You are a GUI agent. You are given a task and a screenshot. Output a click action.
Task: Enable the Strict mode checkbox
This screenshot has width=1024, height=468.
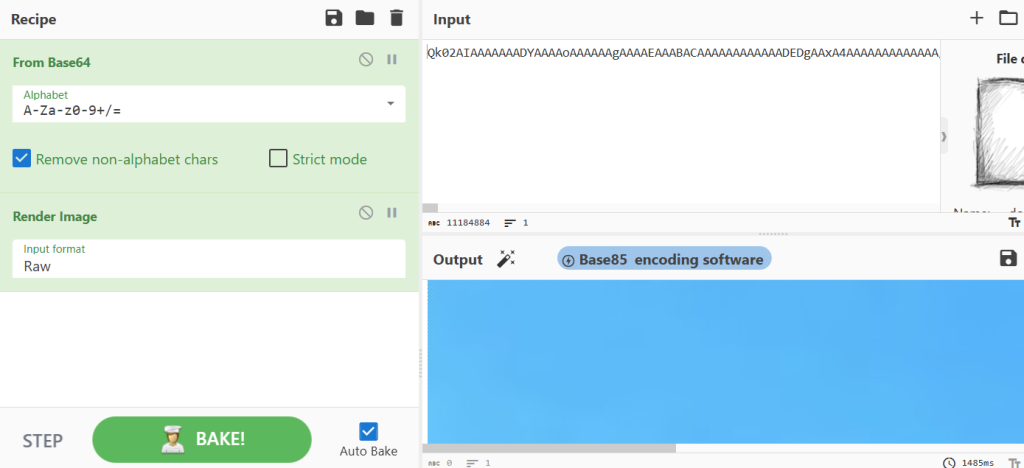click(278, 158)
